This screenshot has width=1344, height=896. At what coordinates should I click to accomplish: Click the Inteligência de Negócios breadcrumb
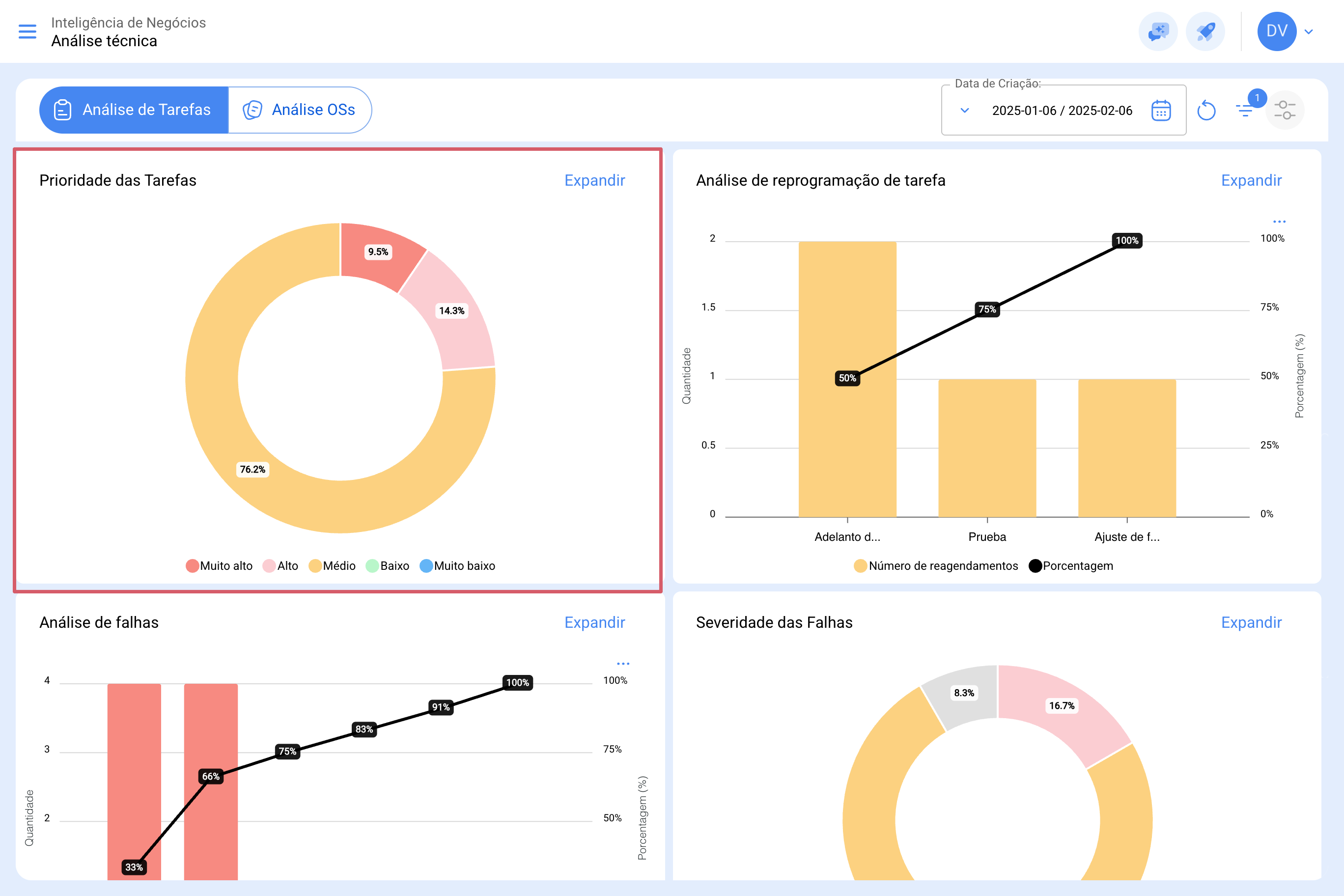(x=129, y=22)
